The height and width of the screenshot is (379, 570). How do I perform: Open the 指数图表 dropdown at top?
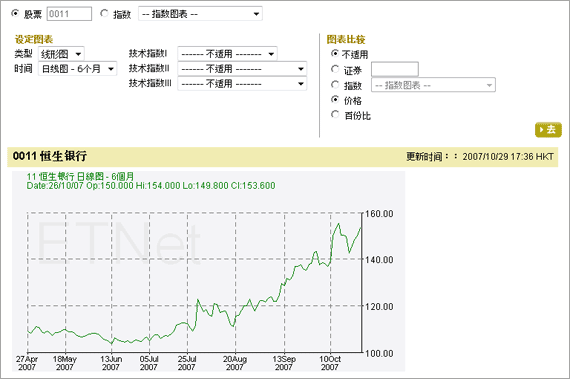pyautogui.click(x=200, y=14)
